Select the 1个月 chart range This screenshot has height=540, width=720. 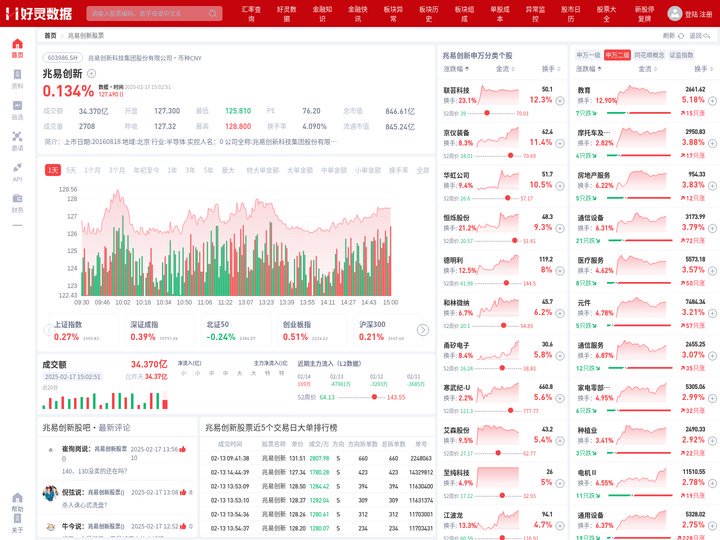click(92, 170)
